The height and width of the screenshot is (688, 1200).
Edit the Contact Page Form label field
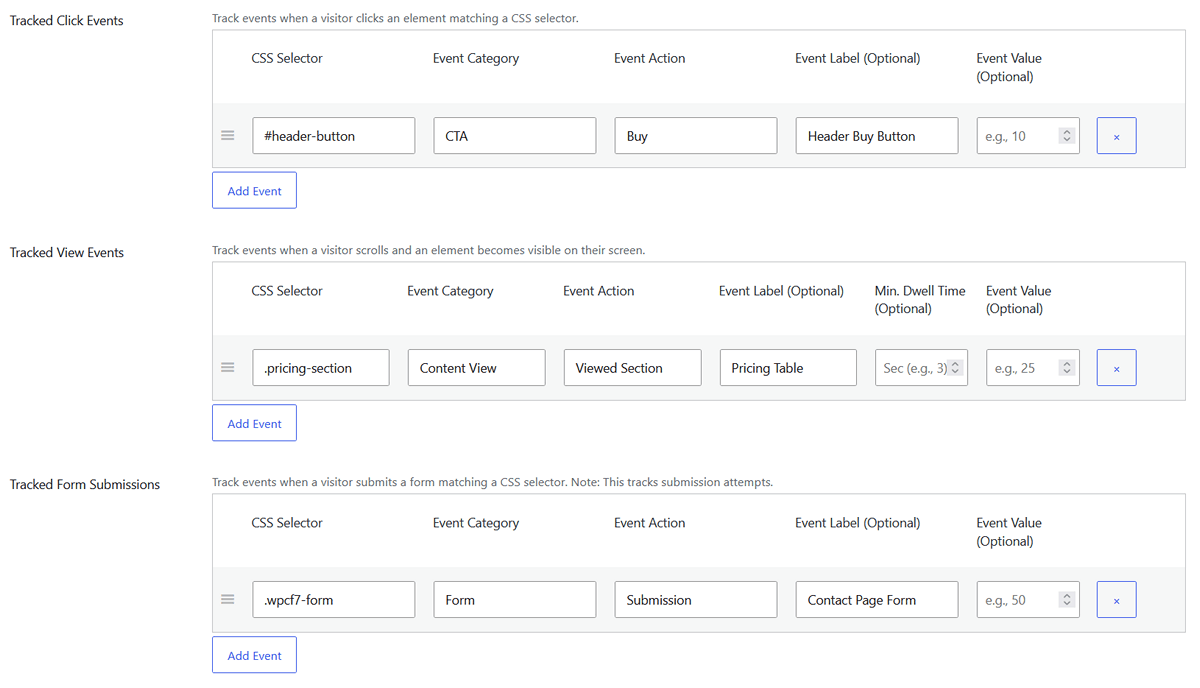tap(876, 600)
